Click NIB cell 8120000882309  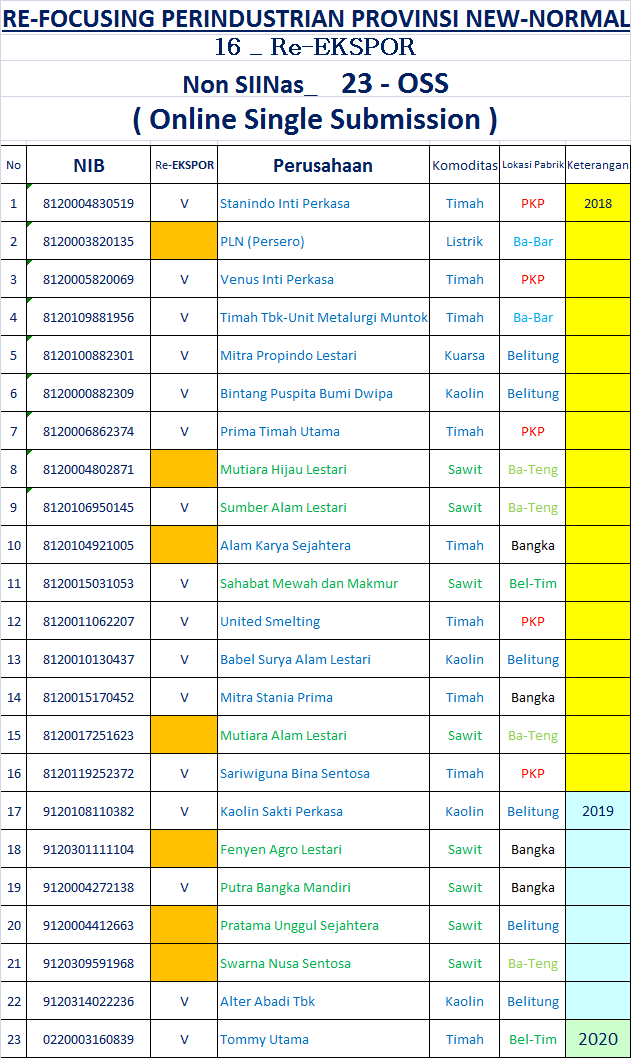pyautogui.click(x=88, y=393)
